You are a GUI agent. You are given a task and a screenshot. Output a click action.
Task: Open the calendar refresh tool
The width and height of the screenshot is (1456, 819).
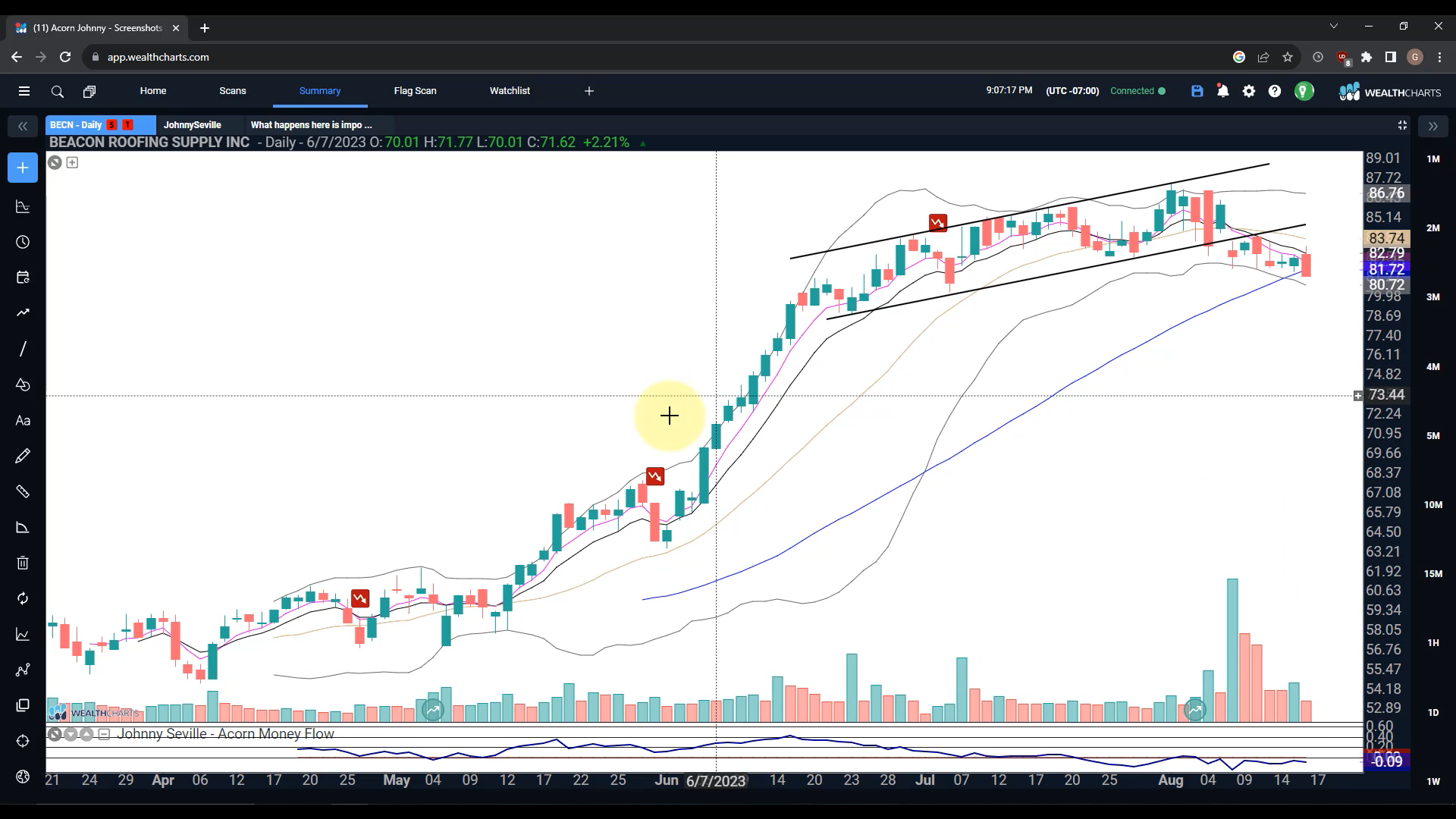[23, 278]
